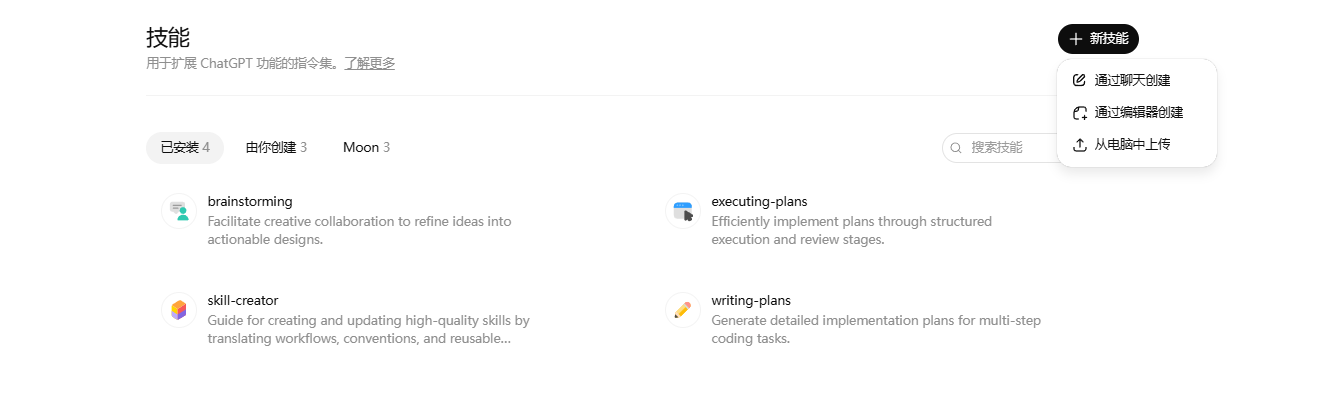Screen dimensions: 1343x401
Task: Switch to the 由你创建 tab
Action: point(276,148)
